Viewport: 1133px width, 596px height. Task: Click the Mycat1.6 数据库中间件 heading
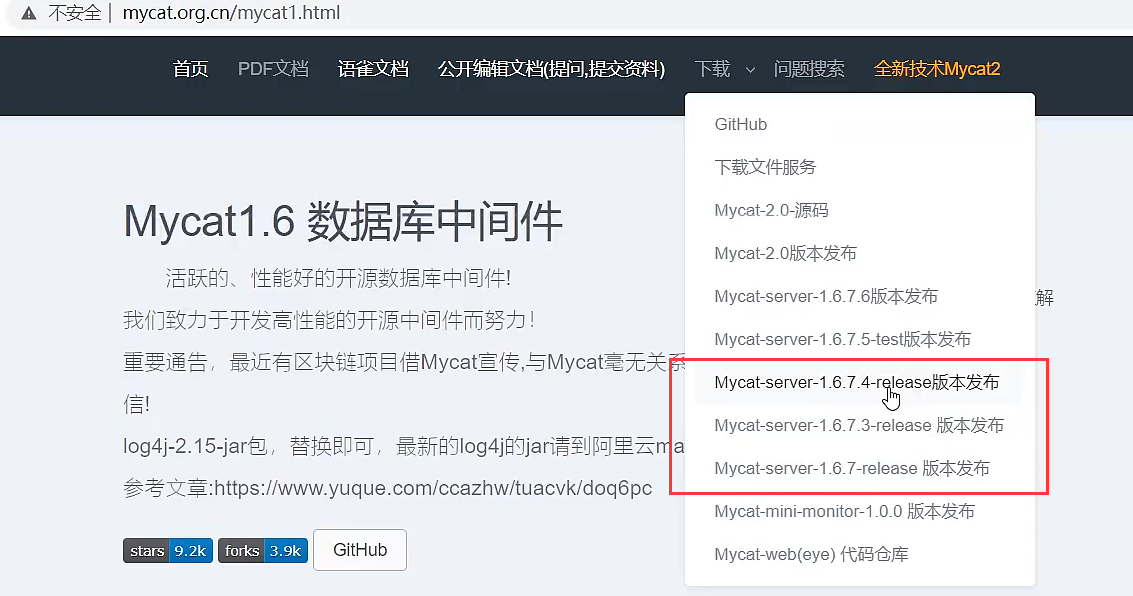(x=343, y=221)
